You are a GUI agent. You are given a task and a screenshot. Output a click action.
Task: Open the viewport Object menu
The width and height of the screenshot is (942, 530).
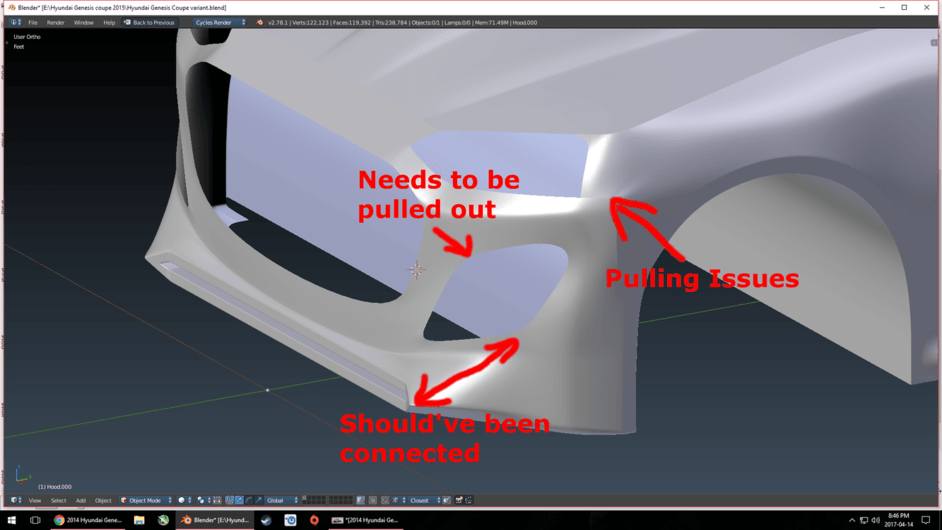tap(103, 500)
